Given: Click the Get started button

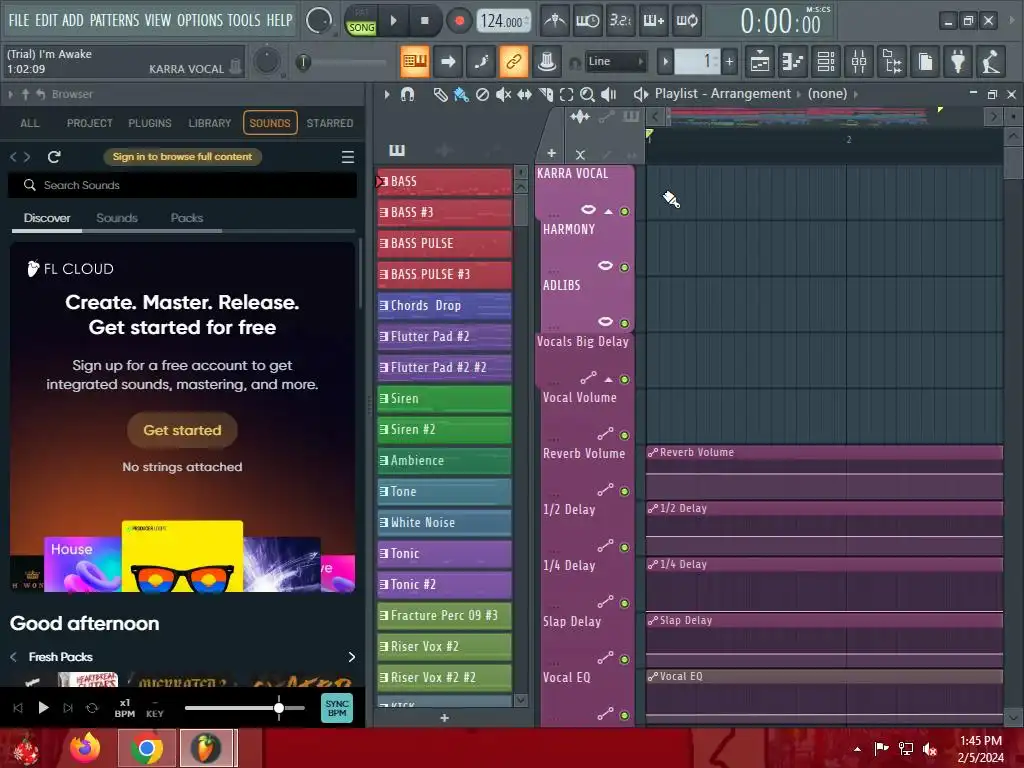Looking at the screenshot, I should [182, 430].
